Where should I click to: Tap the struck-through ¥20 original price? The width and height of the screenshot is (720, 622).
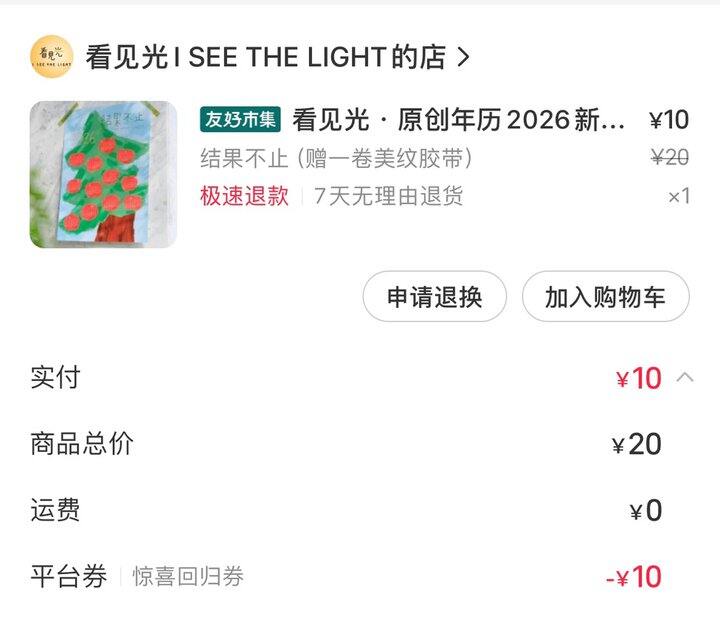tap(669, 157)
